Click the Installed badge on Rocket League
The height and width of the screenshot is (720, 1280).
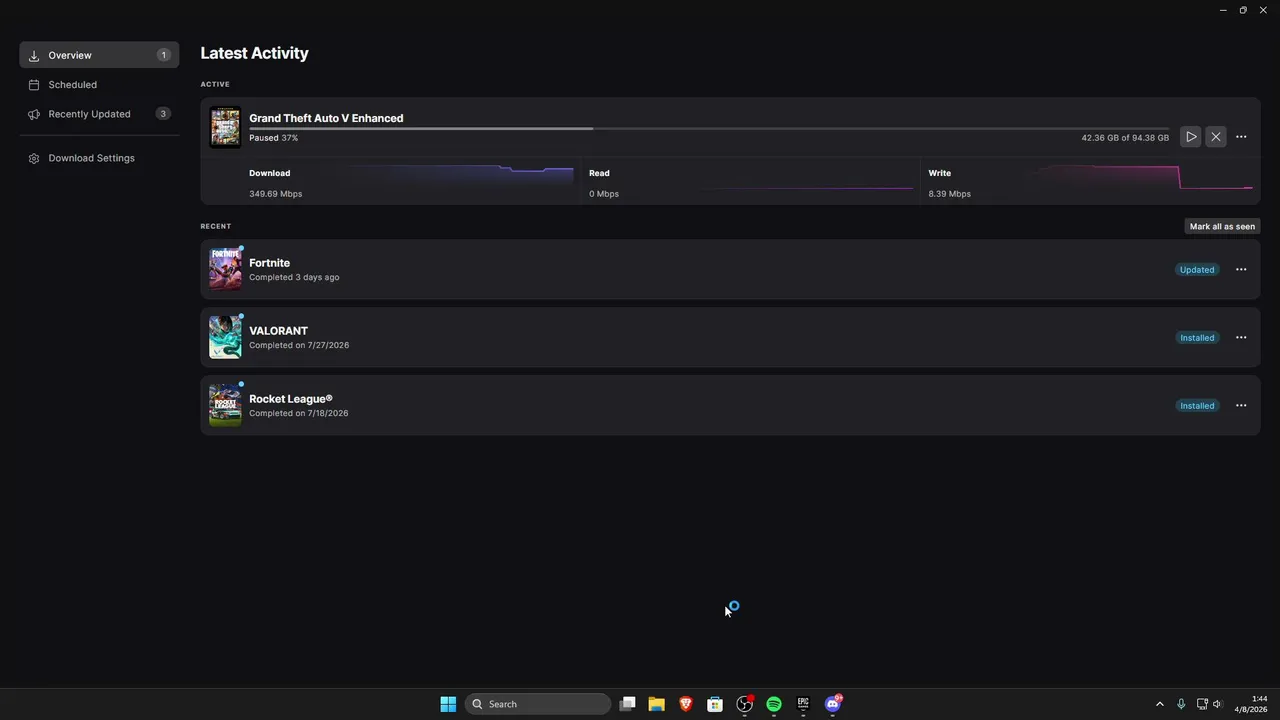1197,405
